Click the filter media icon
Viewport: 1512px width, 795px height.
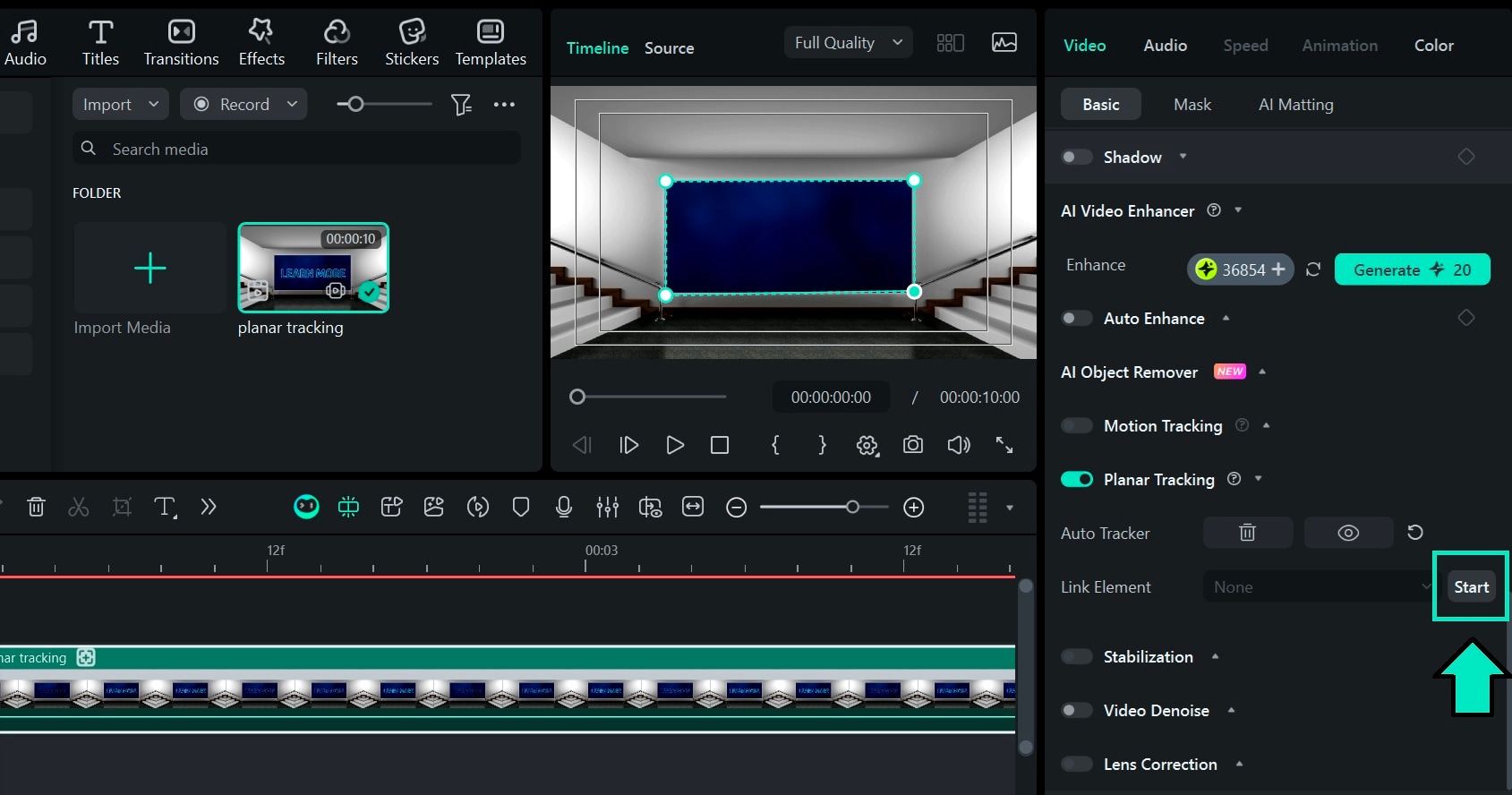pos(460,105)
